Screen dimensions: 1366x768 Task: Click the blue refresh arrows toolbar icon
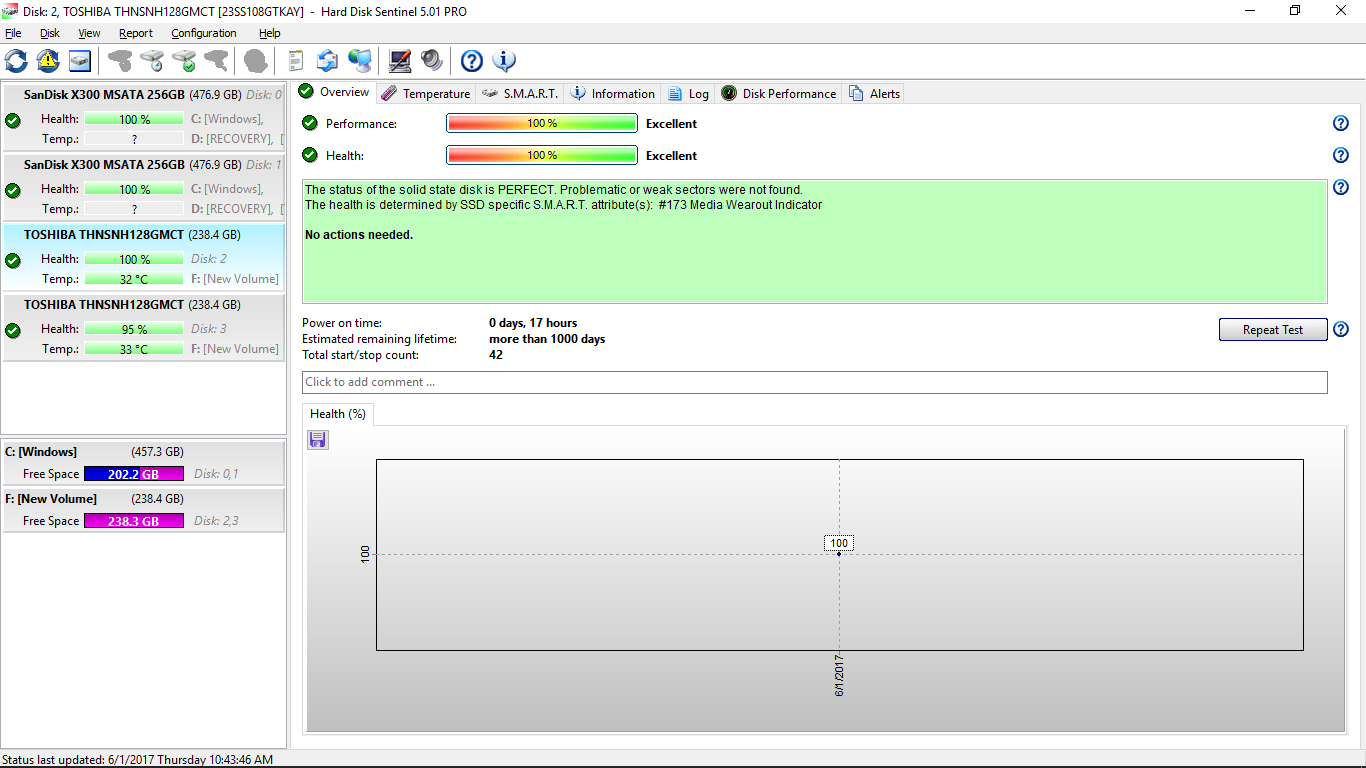(x=16, y=61)
